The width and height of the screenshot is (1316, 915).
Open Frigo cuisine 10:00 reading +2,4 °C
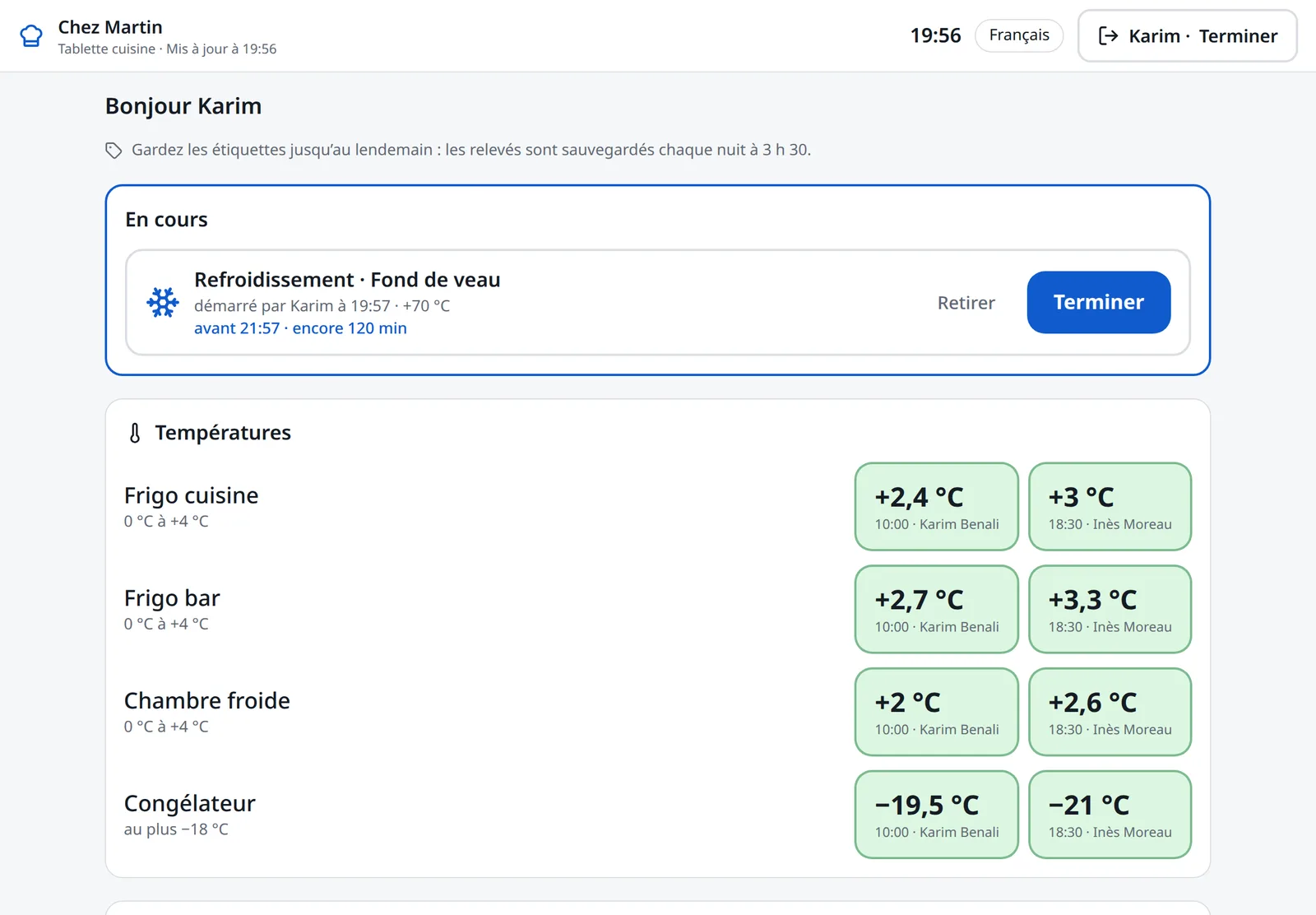937,506
